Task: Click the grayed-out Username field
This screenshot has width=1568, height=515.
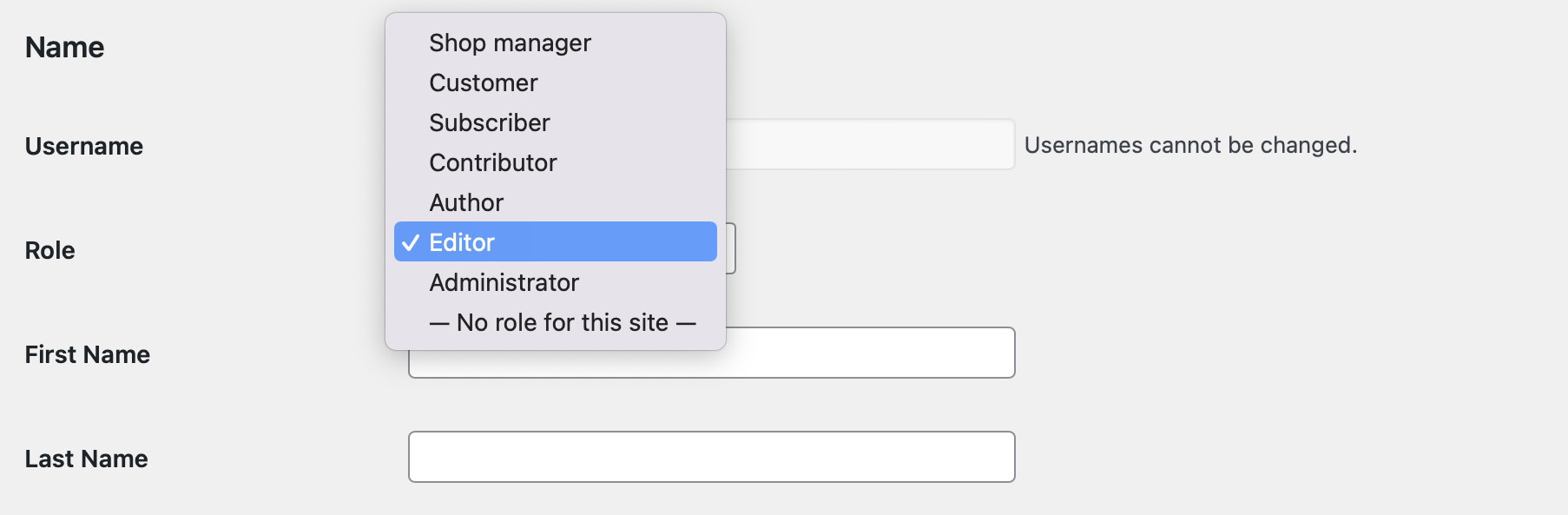Action: [x=868, y=144]
